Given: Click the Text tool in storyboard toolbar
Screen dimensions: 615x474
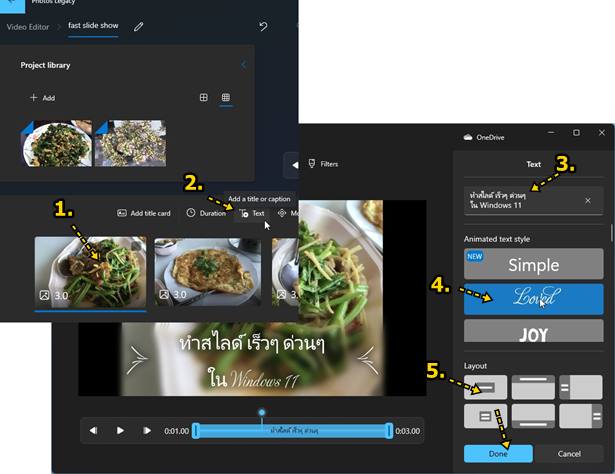Looking at the screenshot, I should coord(252,213).
